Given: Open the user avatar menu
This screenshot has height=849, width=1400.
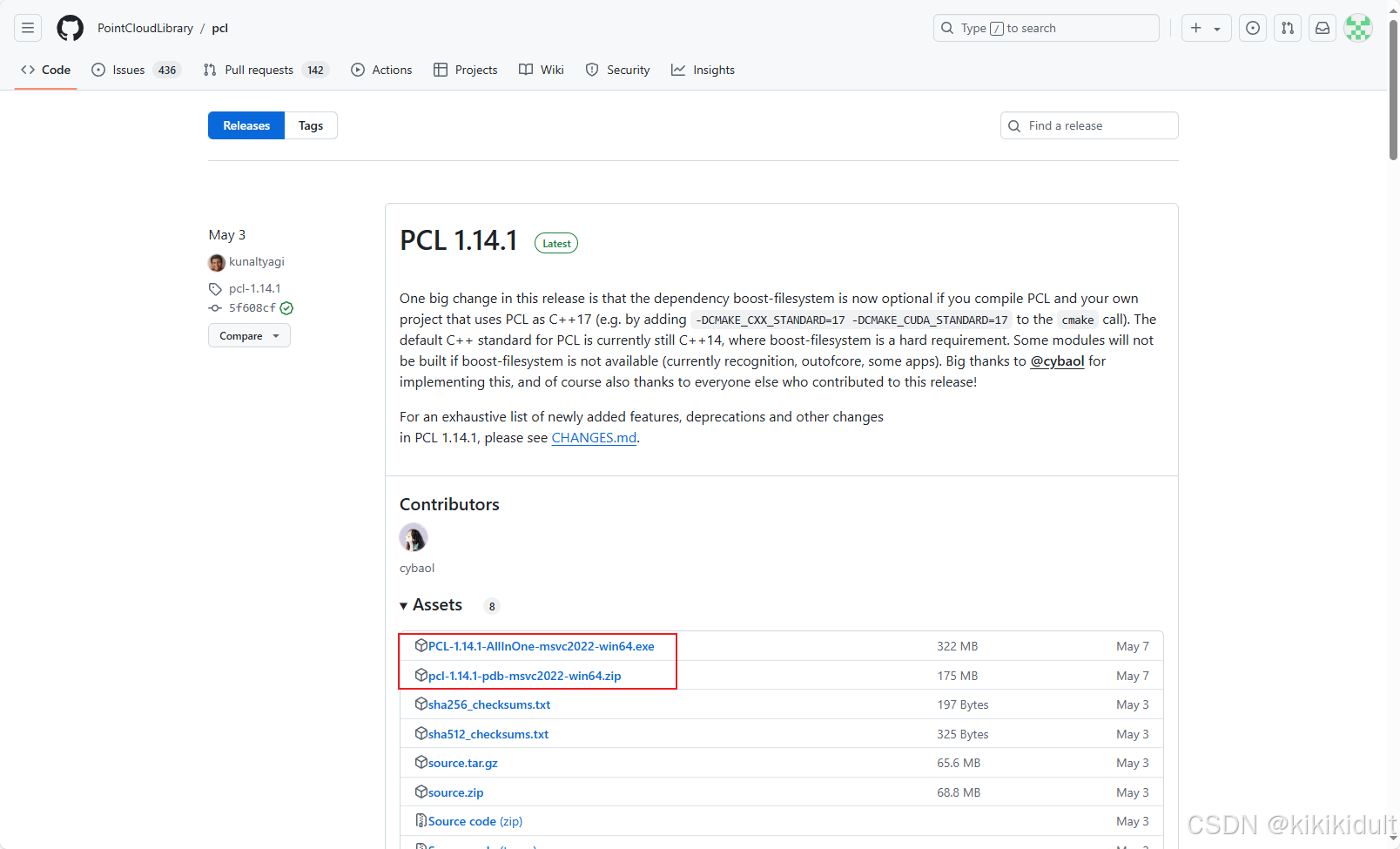Looking at the screenshot, I should click(x=1358, y=28).
